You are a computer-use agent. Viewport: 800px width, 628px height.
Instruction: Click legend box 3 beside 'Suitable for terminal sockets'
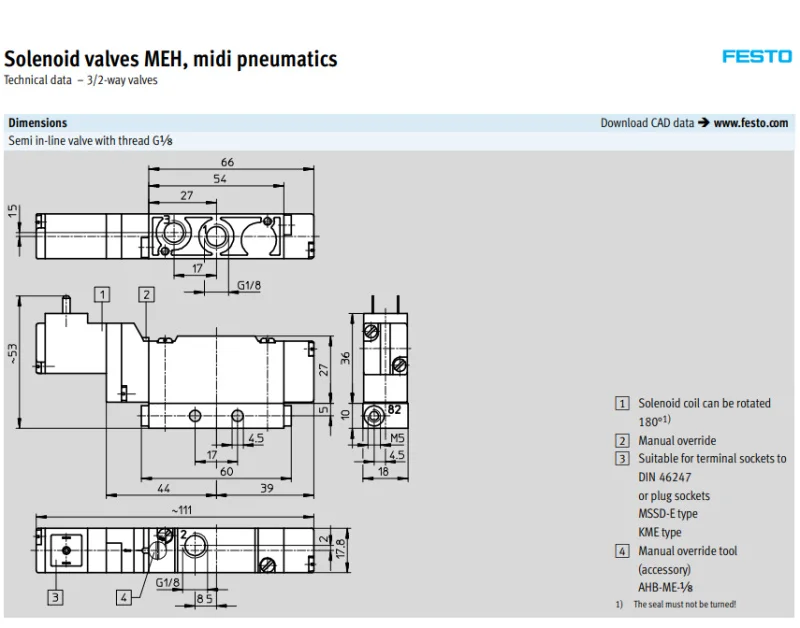pos(622,459)
